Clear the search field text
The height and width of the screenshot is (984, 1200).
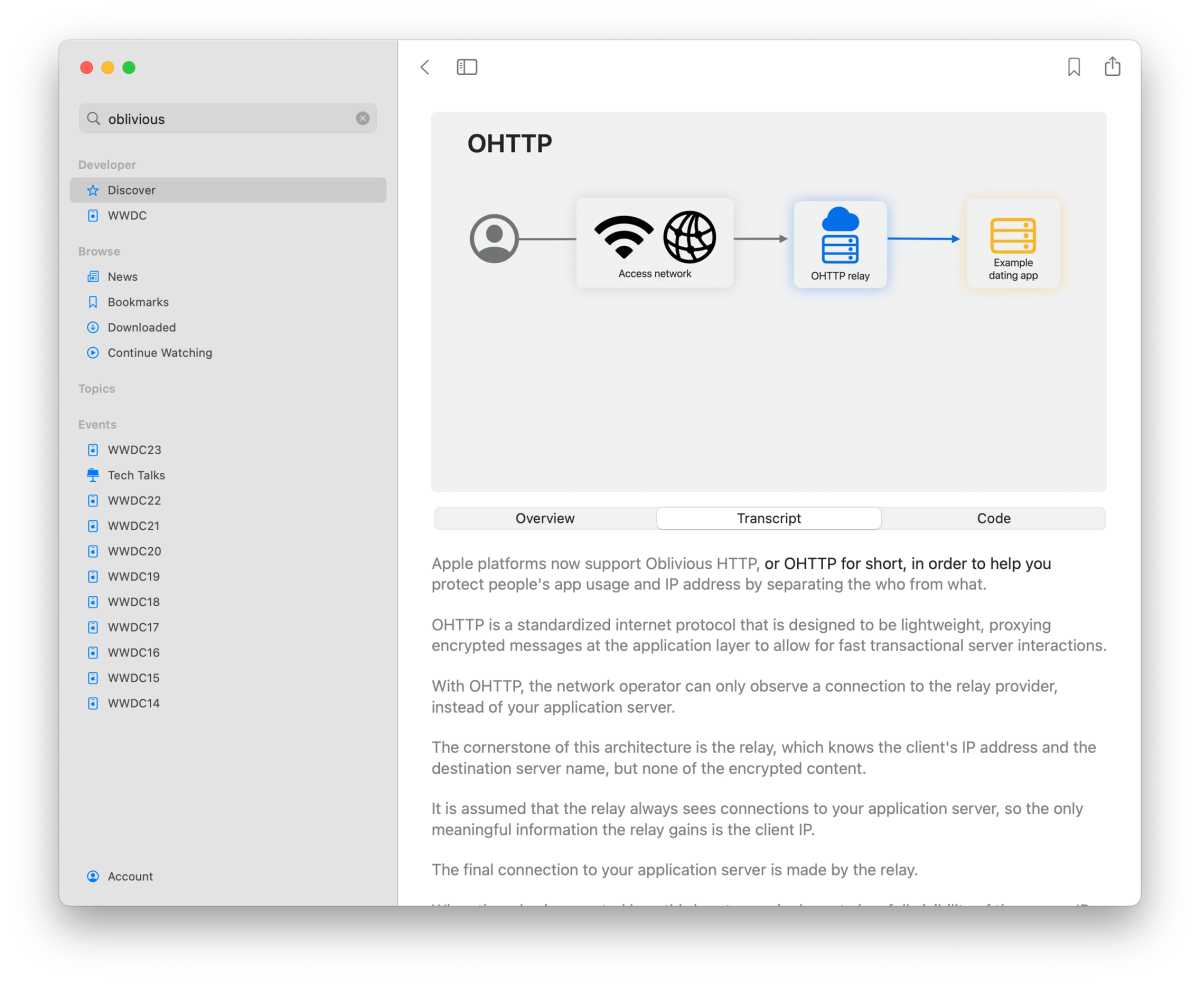tap(362, 118)
